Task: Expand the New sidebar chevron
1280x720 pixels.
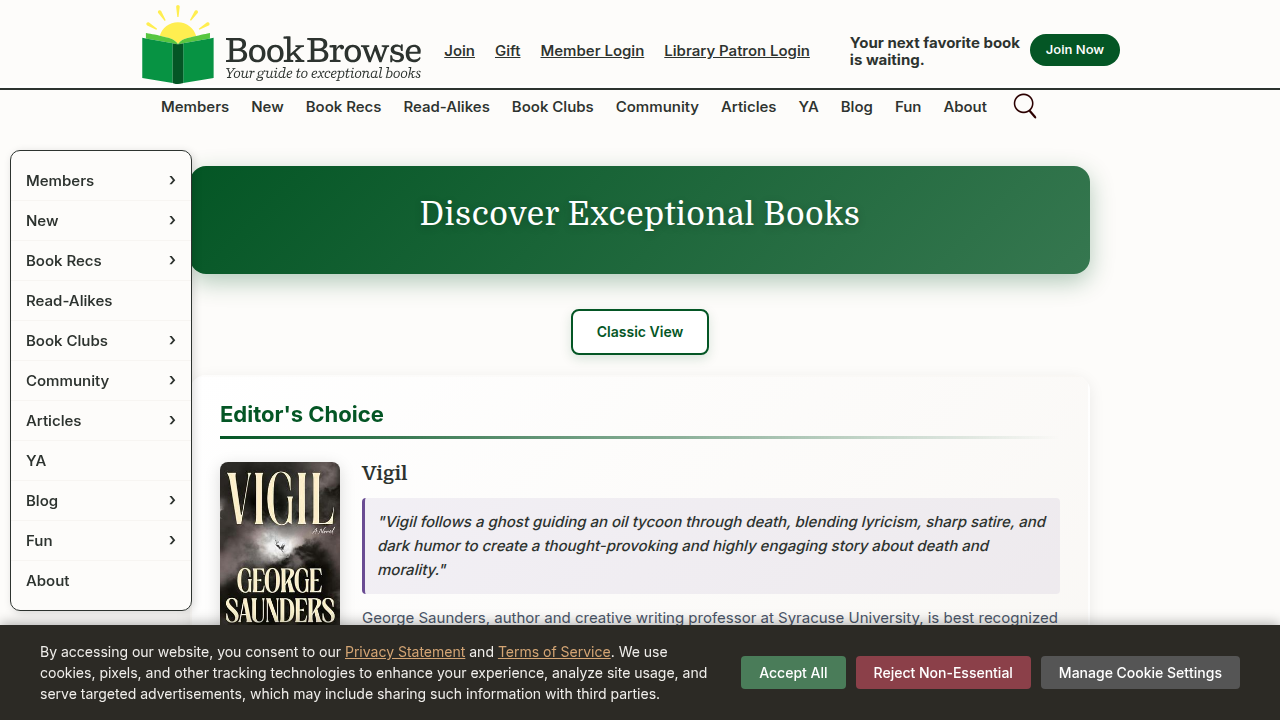Action: tap(172, 220)
